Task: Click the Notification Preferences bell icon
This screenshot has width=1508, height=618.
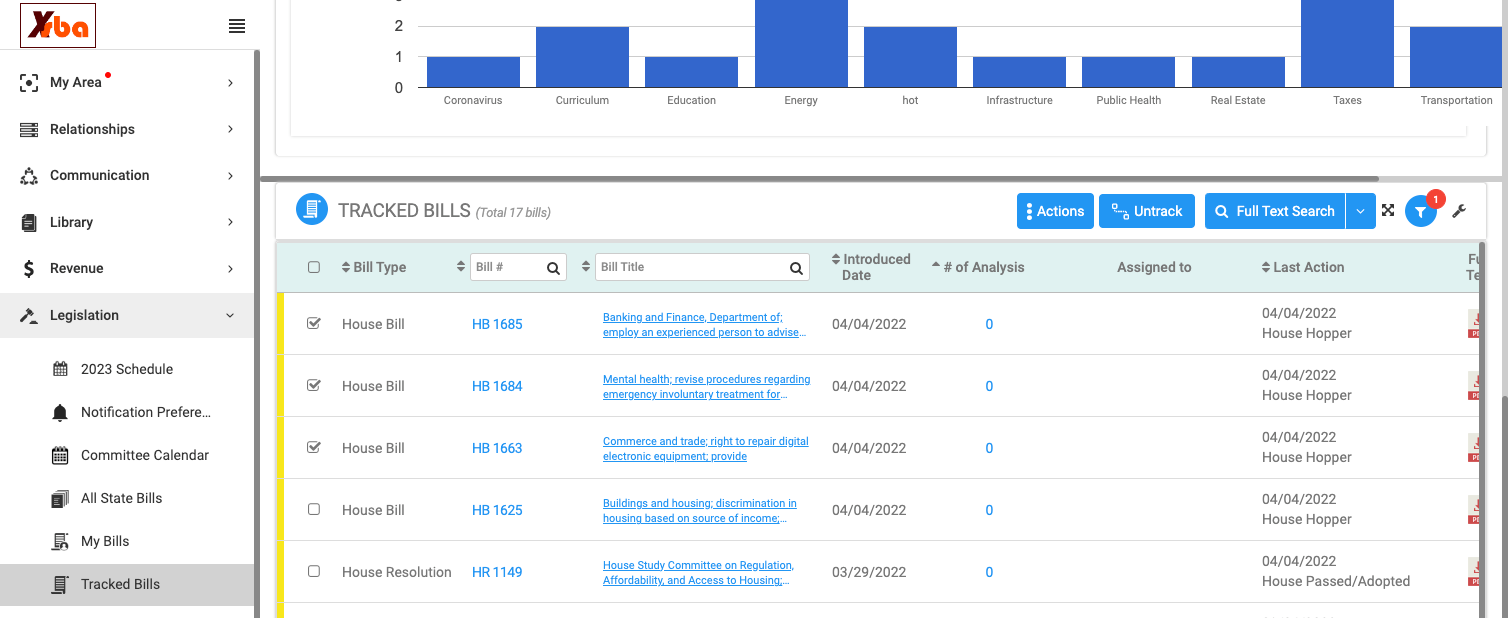Action: coord(60,412)
